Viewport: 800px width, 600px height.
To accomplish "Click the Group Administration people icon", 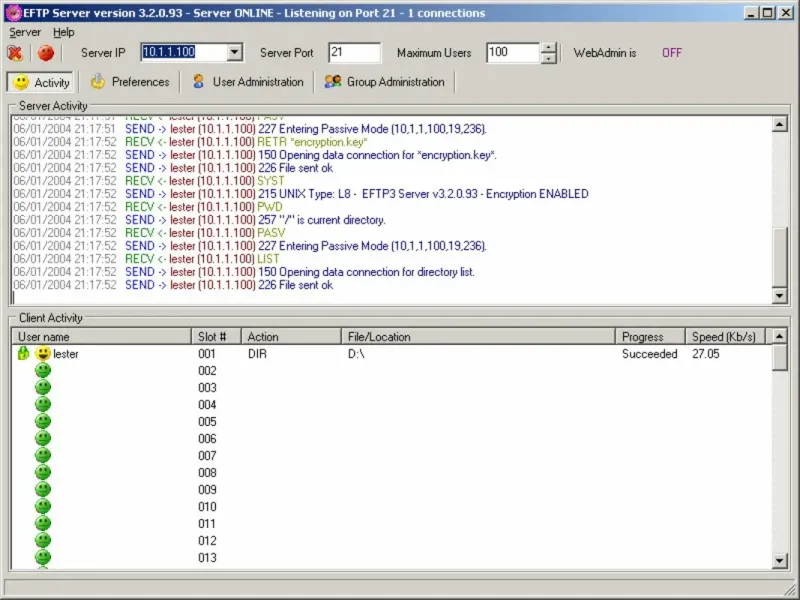I will click(x=333, y=82).
